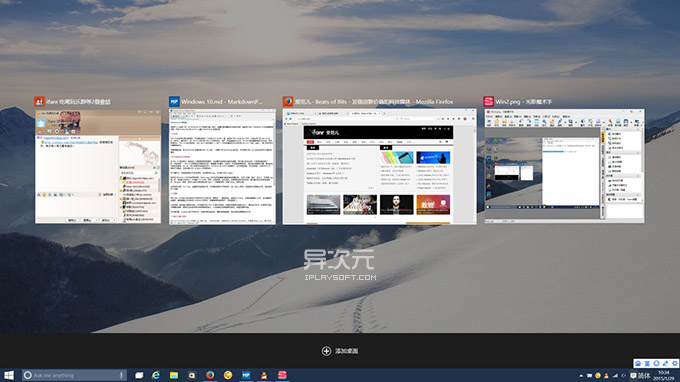This screenshot has height=382, width=680.
Task: Click the white battery tray icon
Action: (589, 375)
